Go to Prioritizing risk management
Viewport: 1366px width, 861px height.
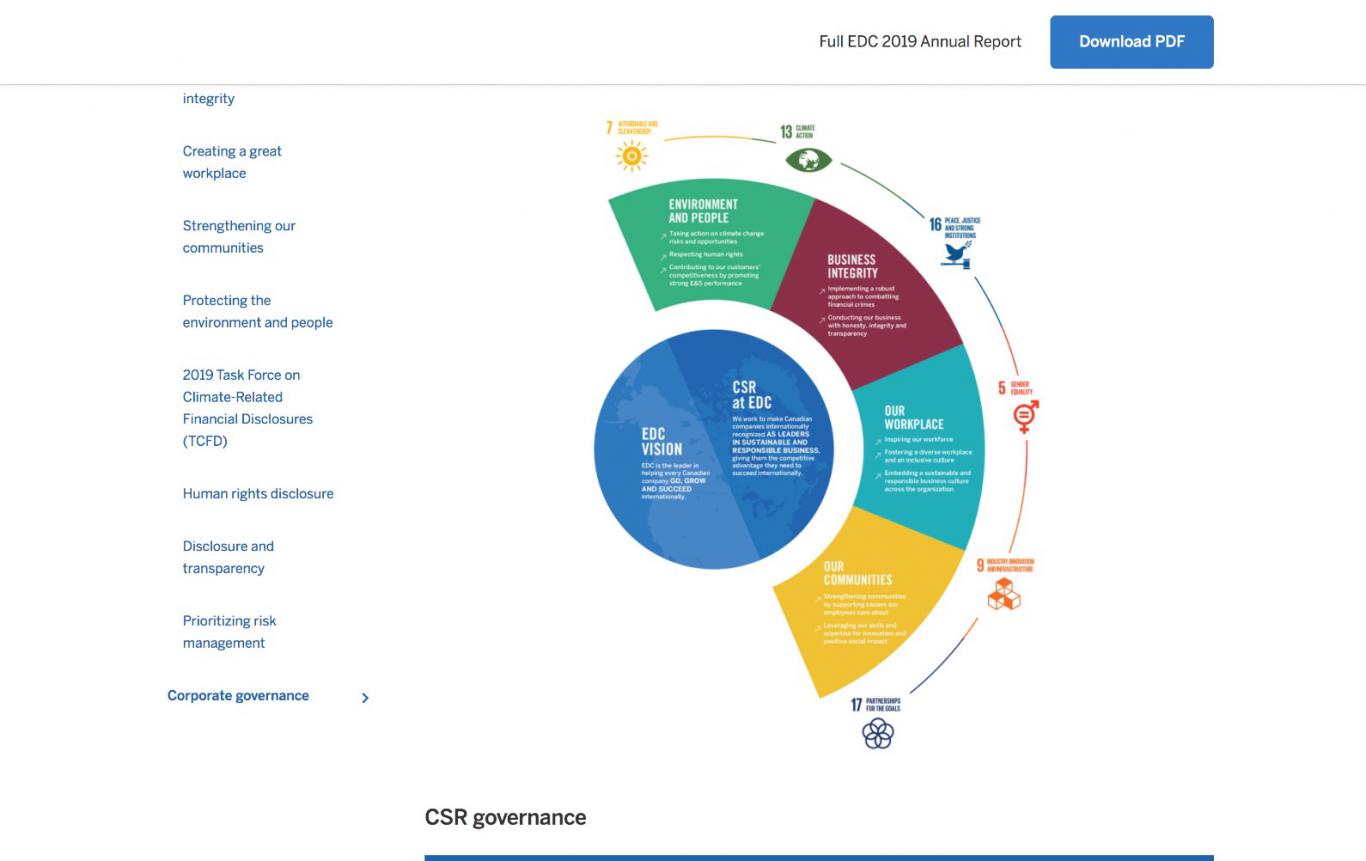[229, 632]
